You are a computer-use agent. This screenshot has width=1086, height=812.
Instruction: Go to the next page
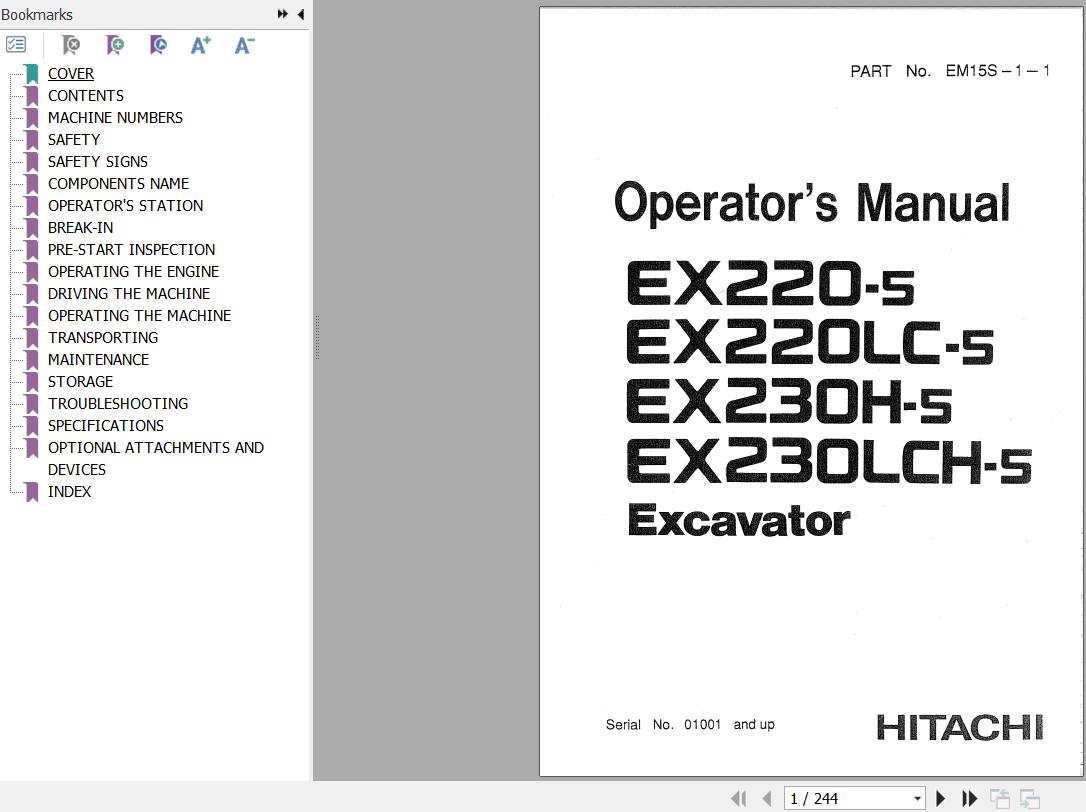click(941, 798)
